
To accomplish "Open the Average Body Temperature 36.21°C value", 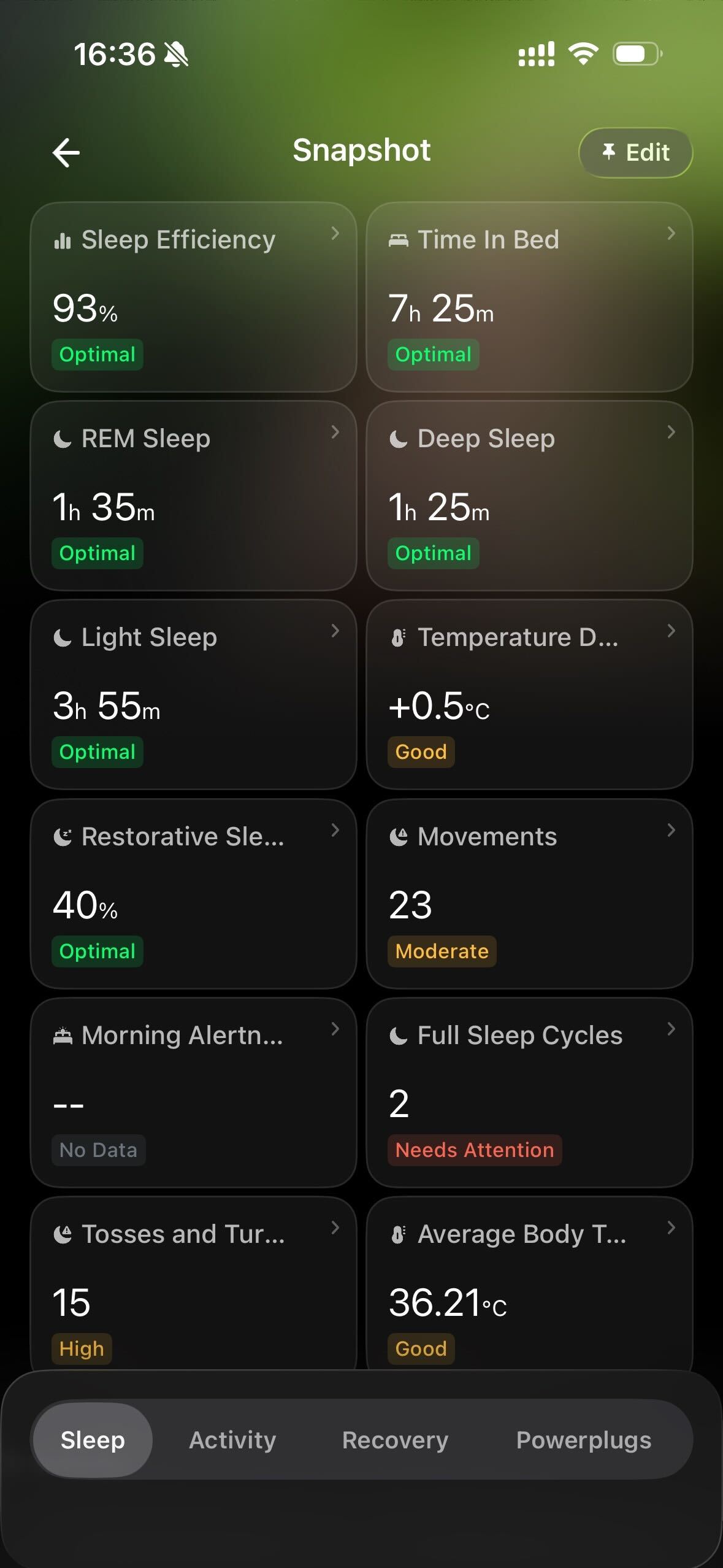I will pyautogui.click(x=448, y=1302).
